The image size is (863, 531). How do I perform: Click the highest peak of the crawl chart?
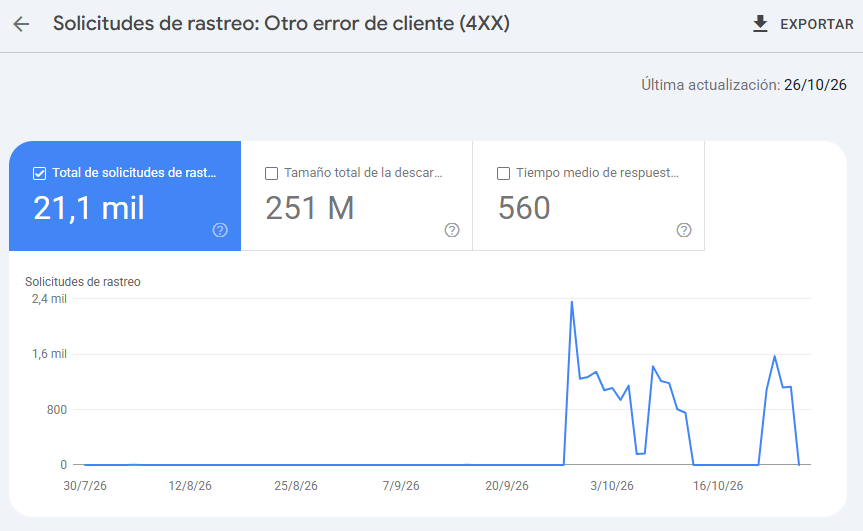[x=572, y=302]
